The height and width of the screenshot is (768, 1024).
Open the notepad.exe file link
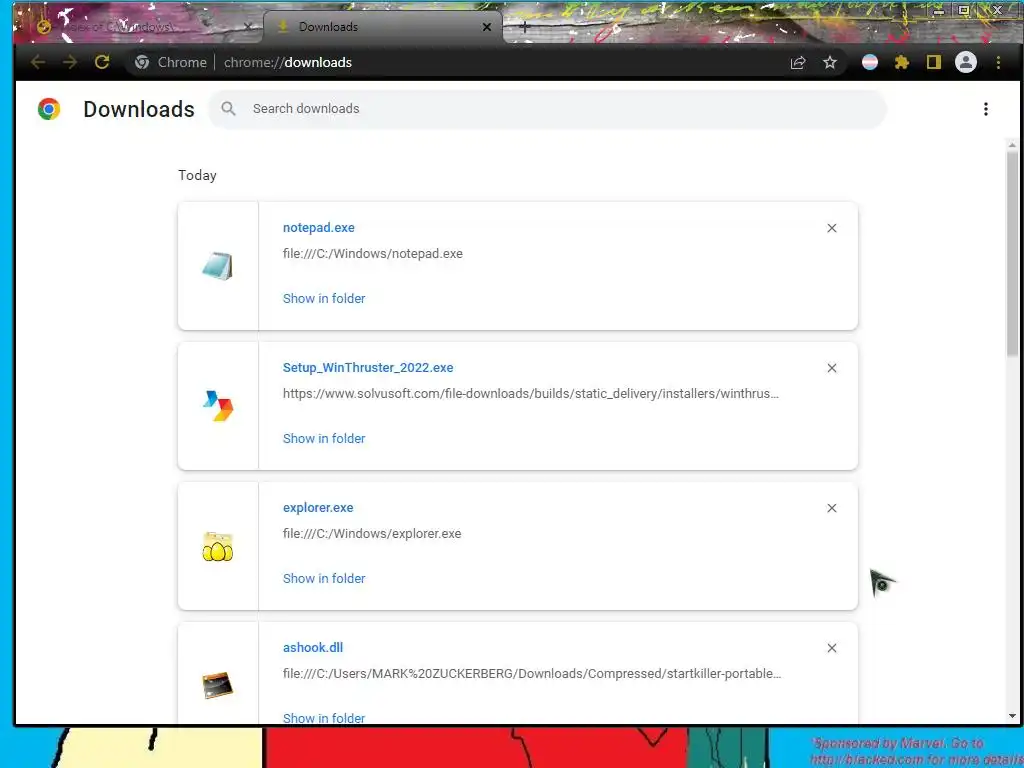pyautogui.click(x=319, y=227)
